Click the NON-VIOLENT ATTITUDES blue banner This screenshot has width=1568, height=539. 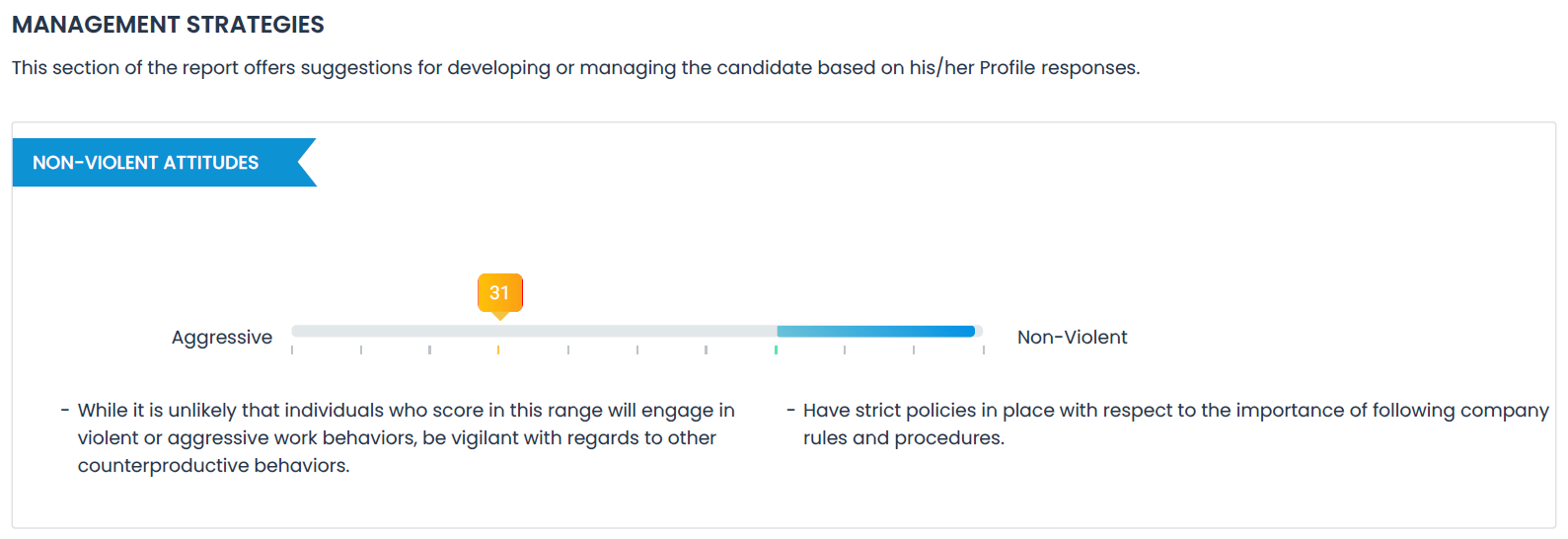pyautogui.click(x=164, y=163)
